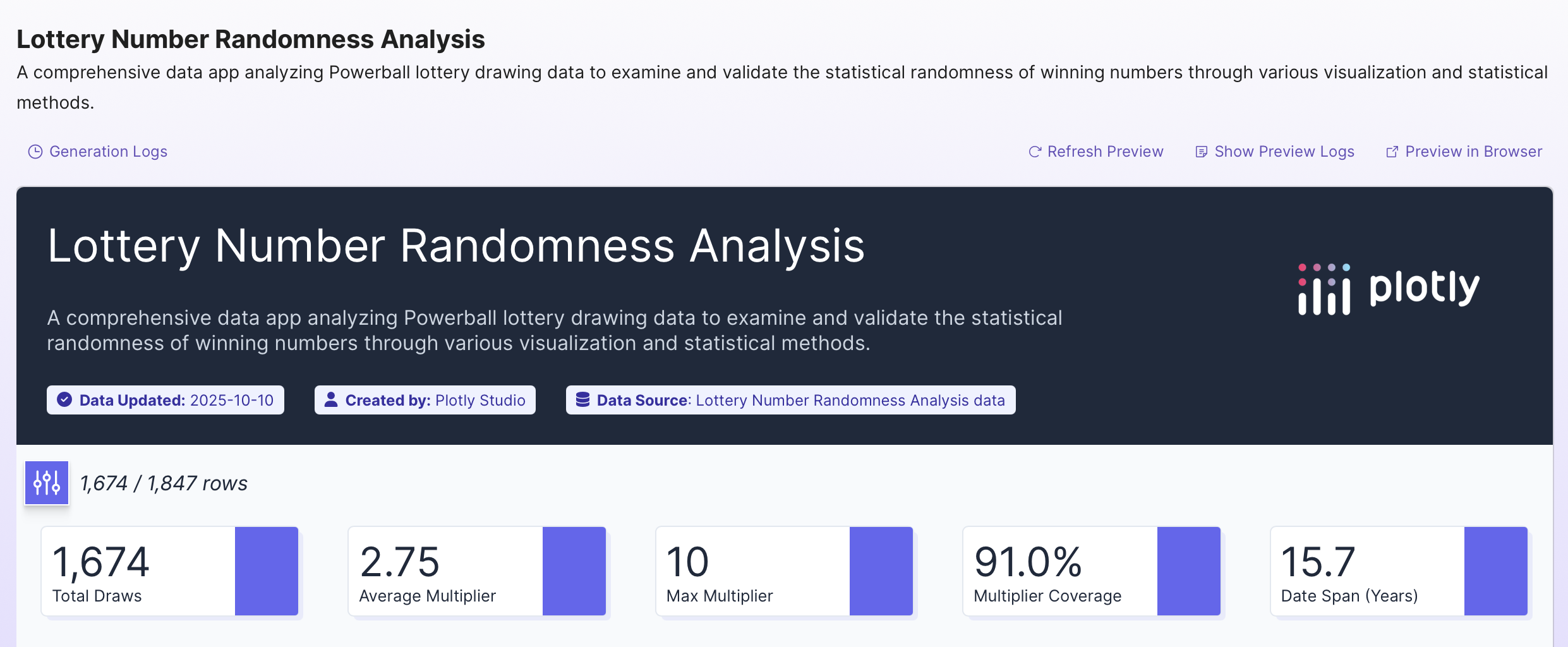The height and width of the screenshot is (647, 1568).
Task: Select the Date Span (Years) card
Action: [1366, 571]
